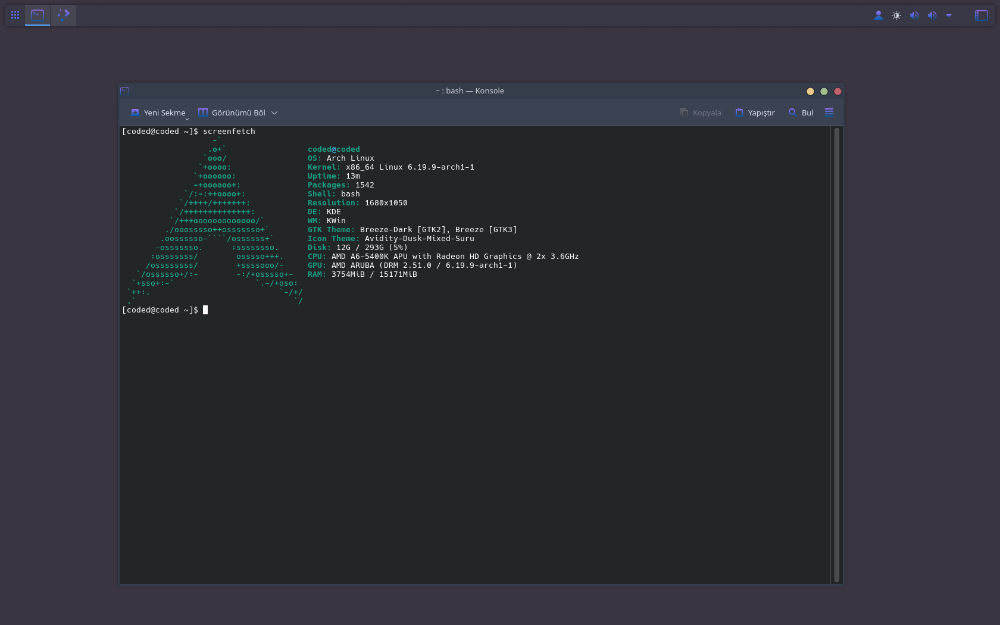The image size is (1000, 625).
Task: Select the Konsole task in the panel
Action: [38, 15]
